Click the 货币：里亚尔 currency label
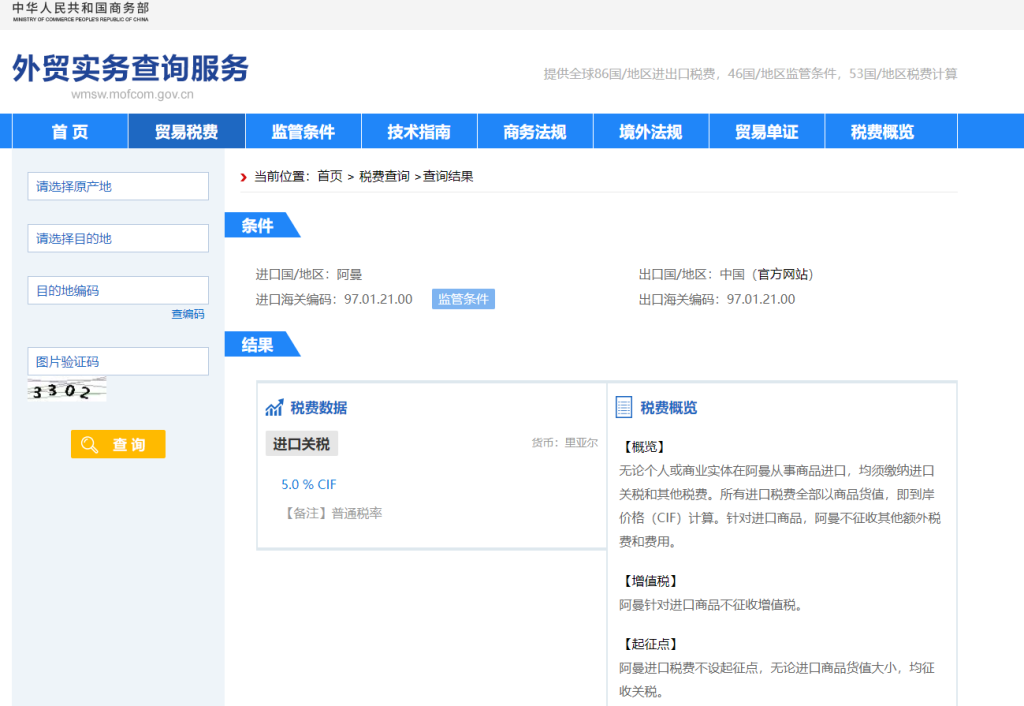The image size is (1024, 706). pyautogui.click(x=565, y=443)
